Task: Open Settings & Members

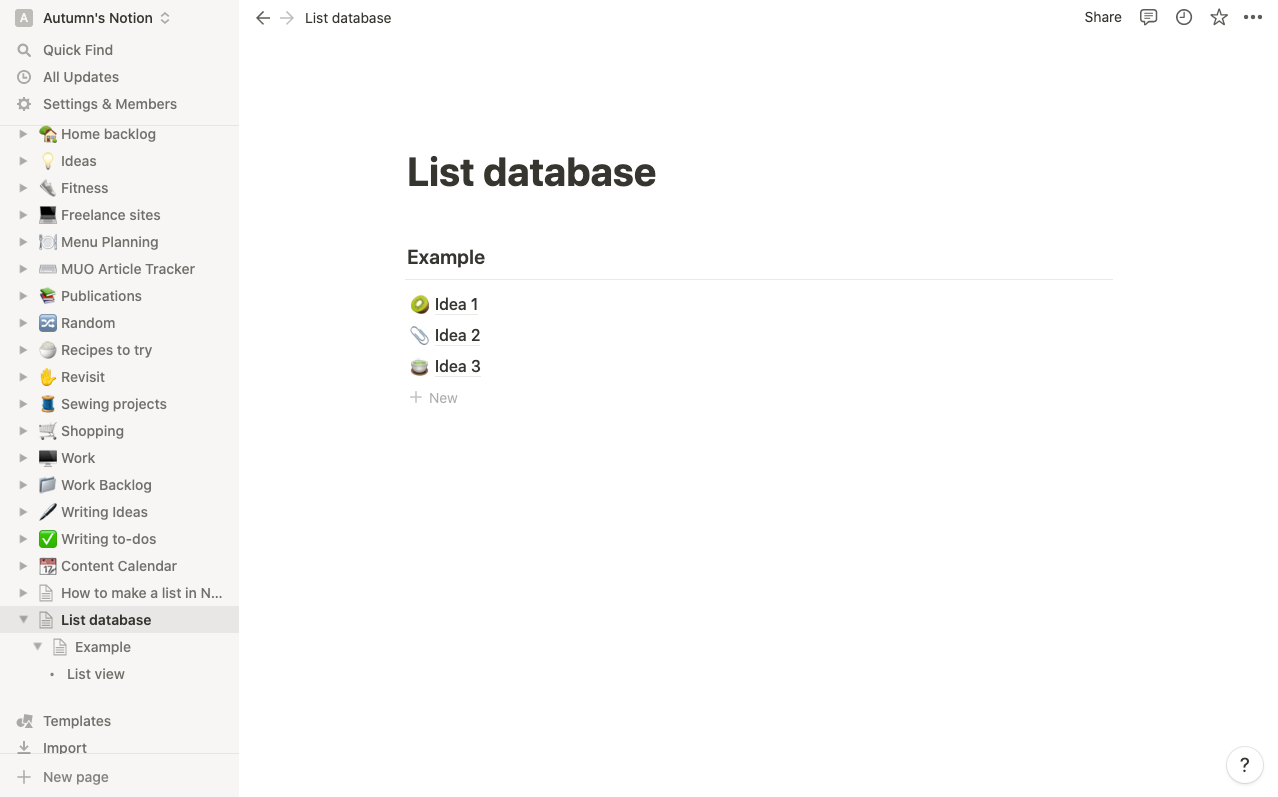Action: click(110, 104)
